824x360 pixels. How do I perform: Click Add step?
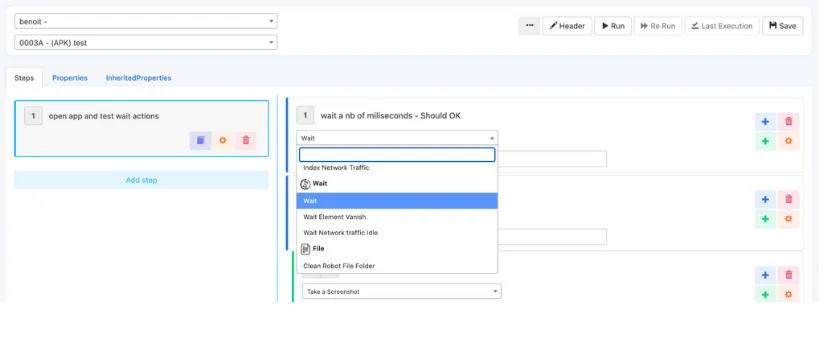(x=141, y=180)
